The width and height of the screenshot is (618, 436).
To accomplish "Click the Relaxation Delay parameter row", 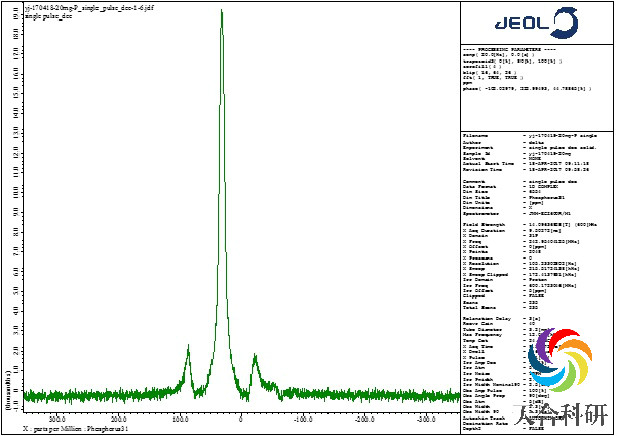I will click(500, 314).
